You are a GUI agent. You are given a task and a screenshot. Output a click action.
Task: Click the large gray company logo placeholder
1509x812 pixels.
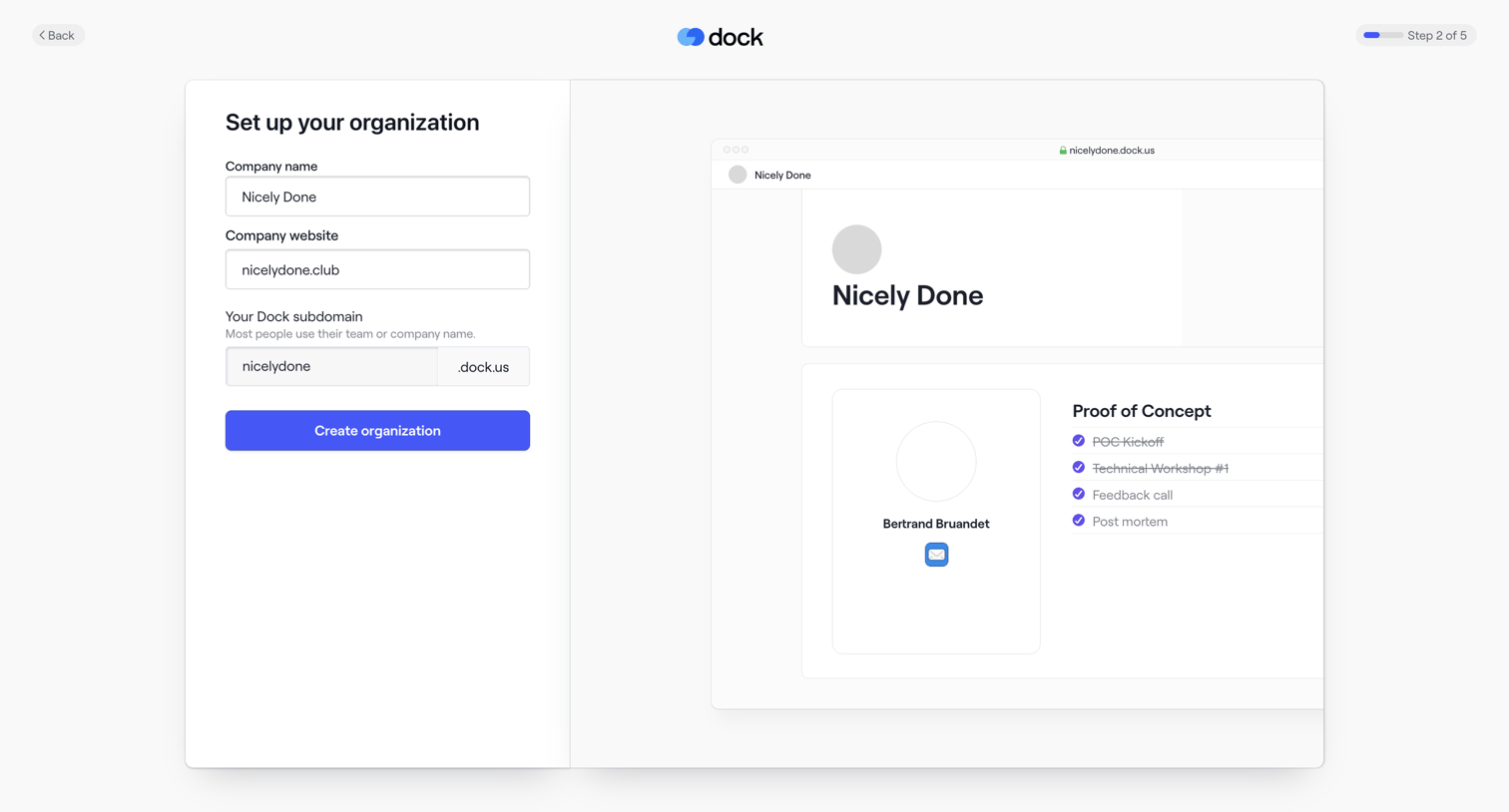(857, 249)
